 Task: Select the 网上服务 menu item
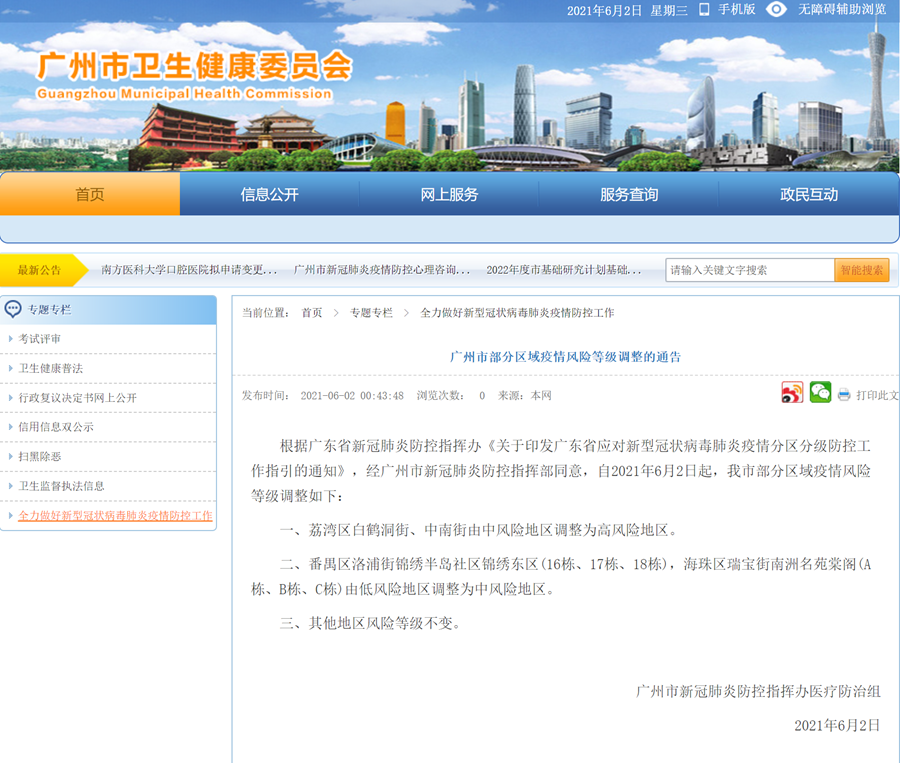pyautogui.click(x=449, y=195)
